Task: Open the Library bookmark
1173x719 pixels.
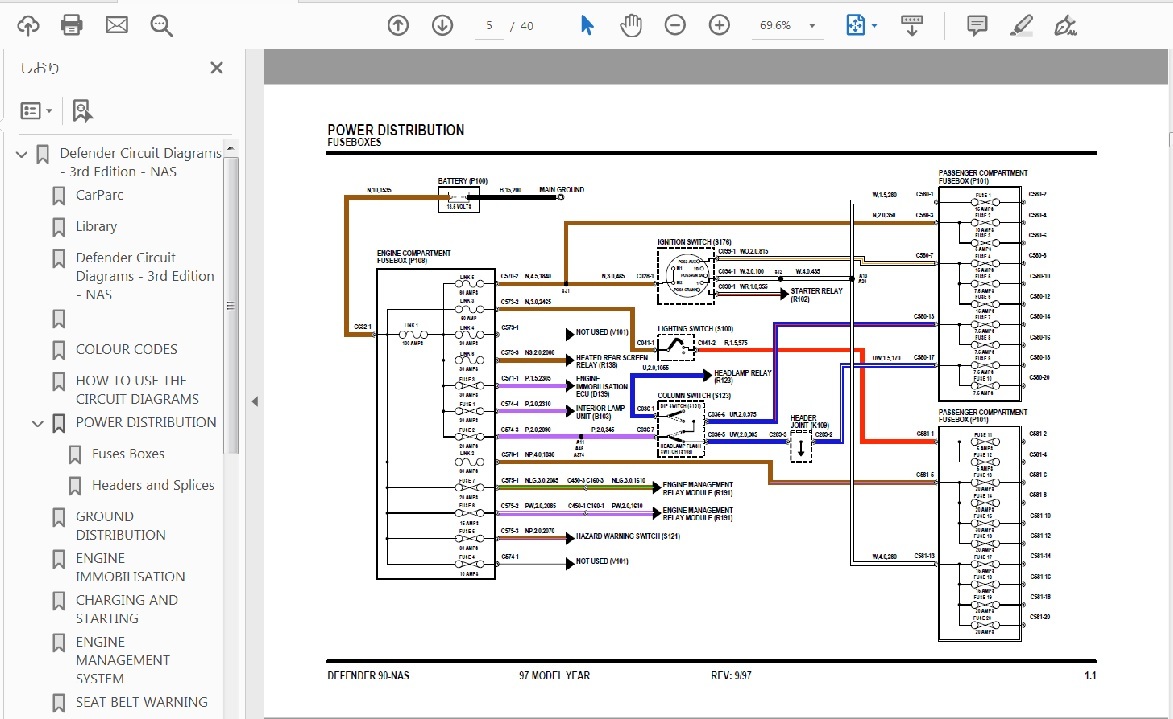Action: (96, 227)
